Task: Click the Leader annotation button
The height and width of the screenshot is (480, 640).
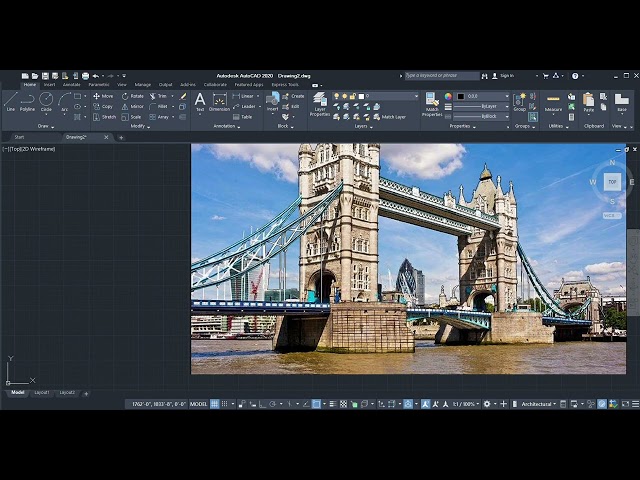Action: (244, 107)
